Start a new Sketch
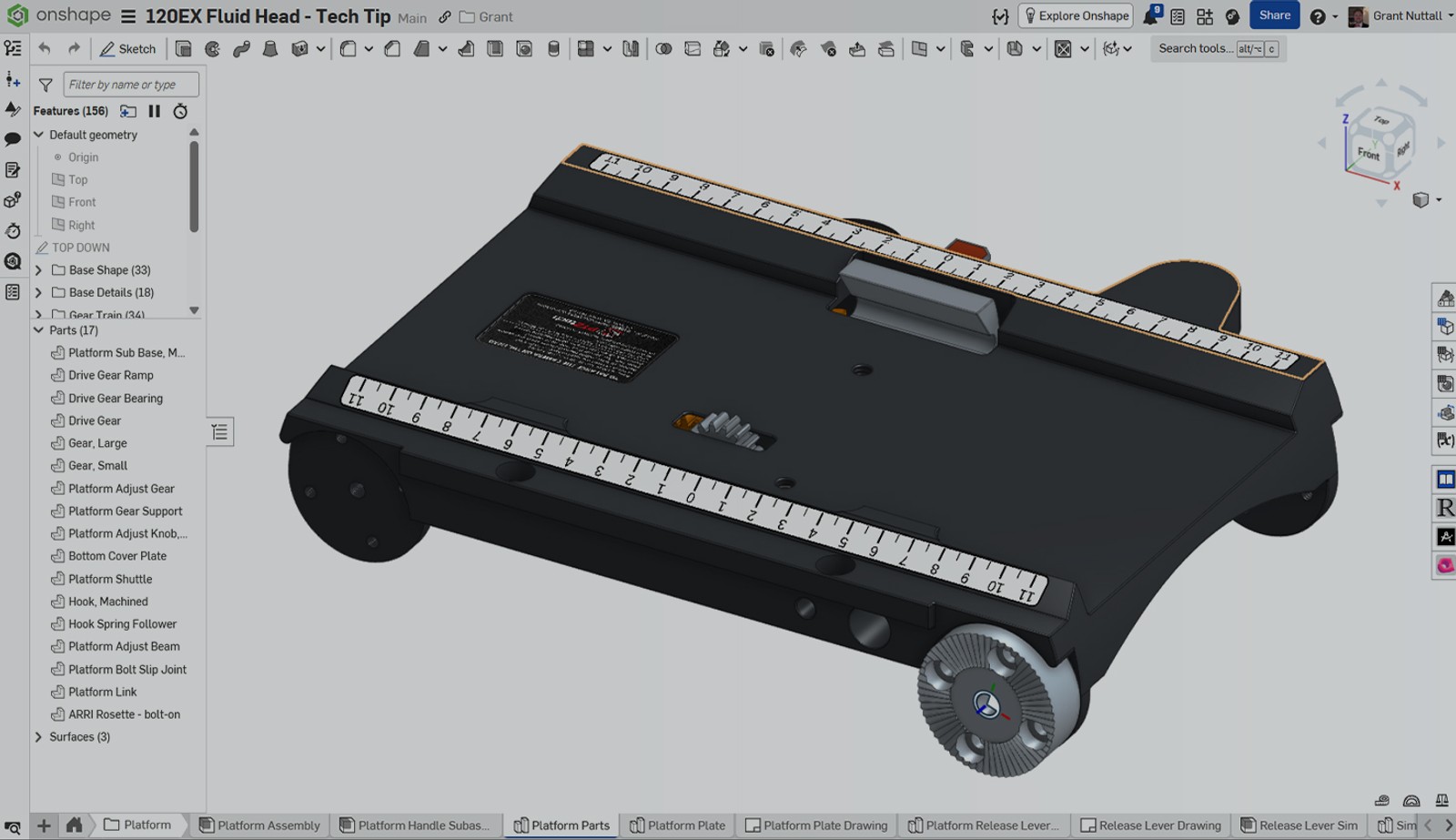 (128, 49)
